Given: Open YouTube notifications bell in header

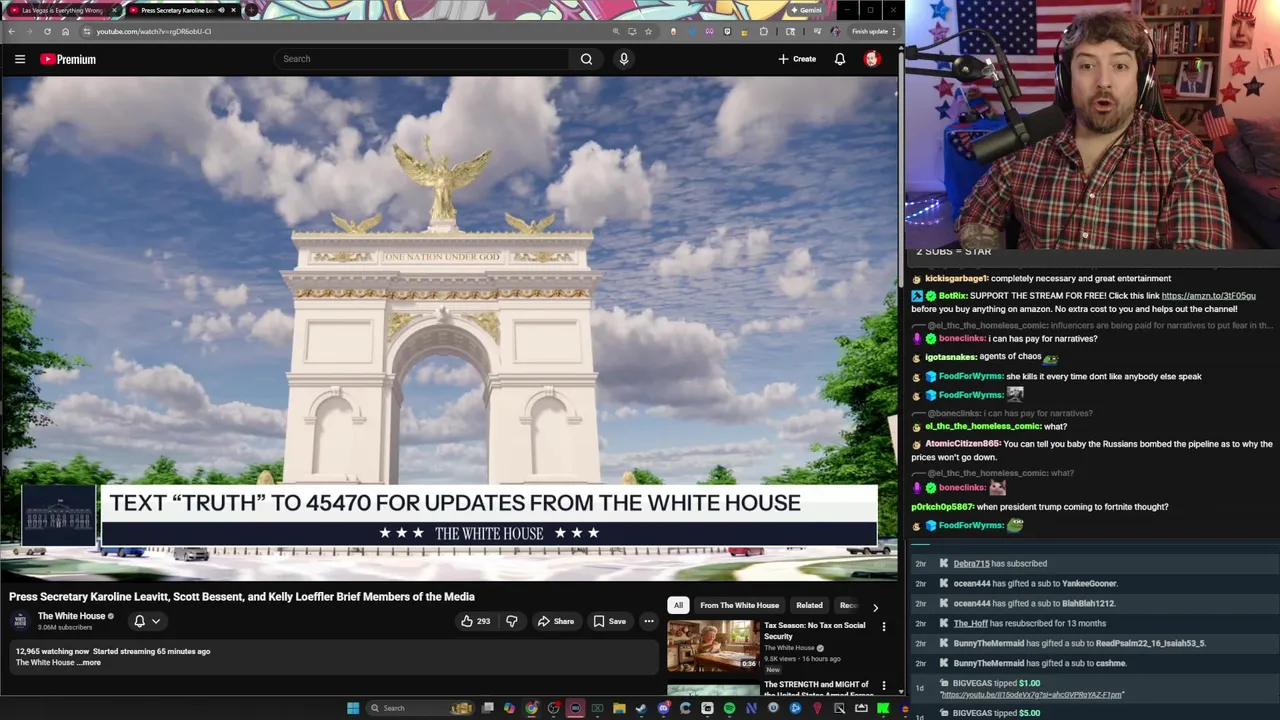Looking at the screenshot, I should point(840,59).
